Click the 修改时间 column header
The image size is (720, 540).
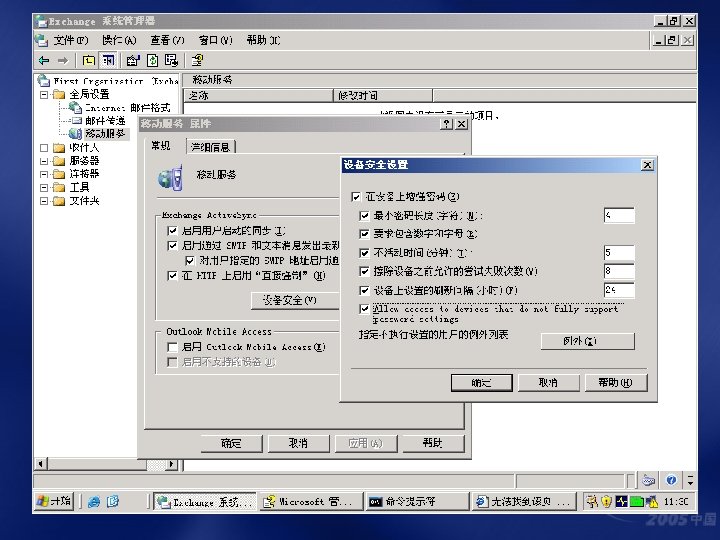(x=382, y=96)
